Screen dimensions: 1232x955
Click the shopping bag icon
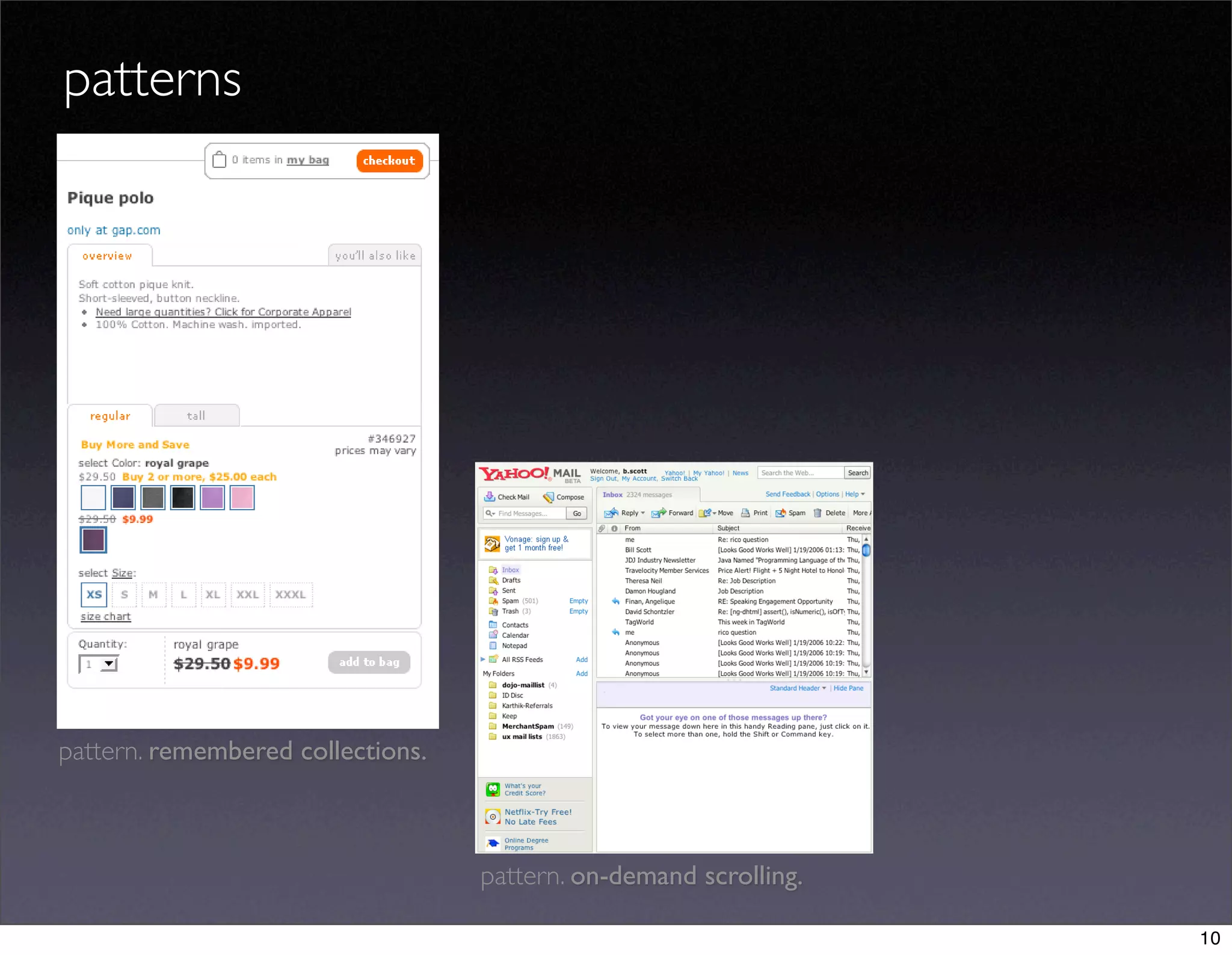click(x=220, y=159)
